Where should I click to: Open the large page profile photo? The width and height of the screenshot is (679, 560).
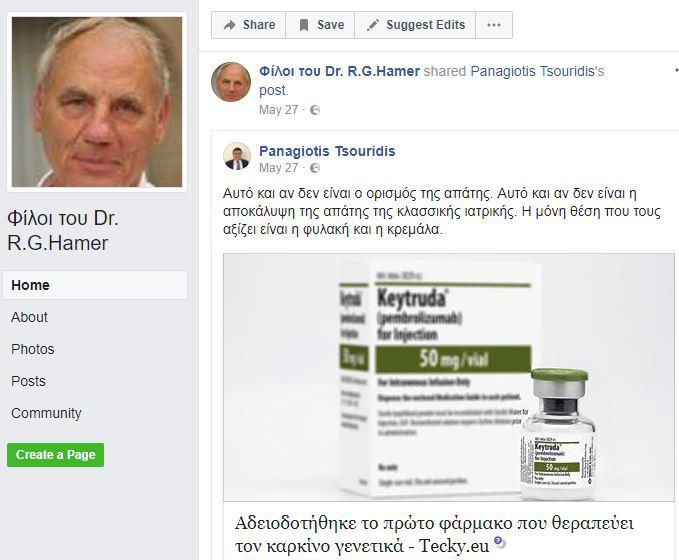click(97, 102)
